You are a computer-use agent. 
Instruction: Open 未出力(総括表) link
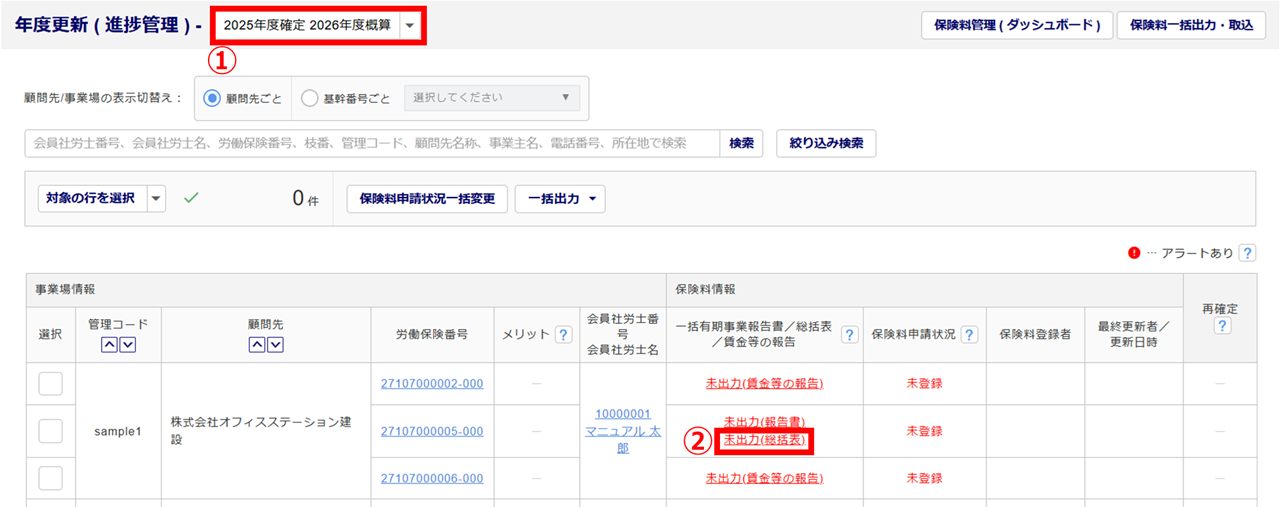tap(763, 440)
